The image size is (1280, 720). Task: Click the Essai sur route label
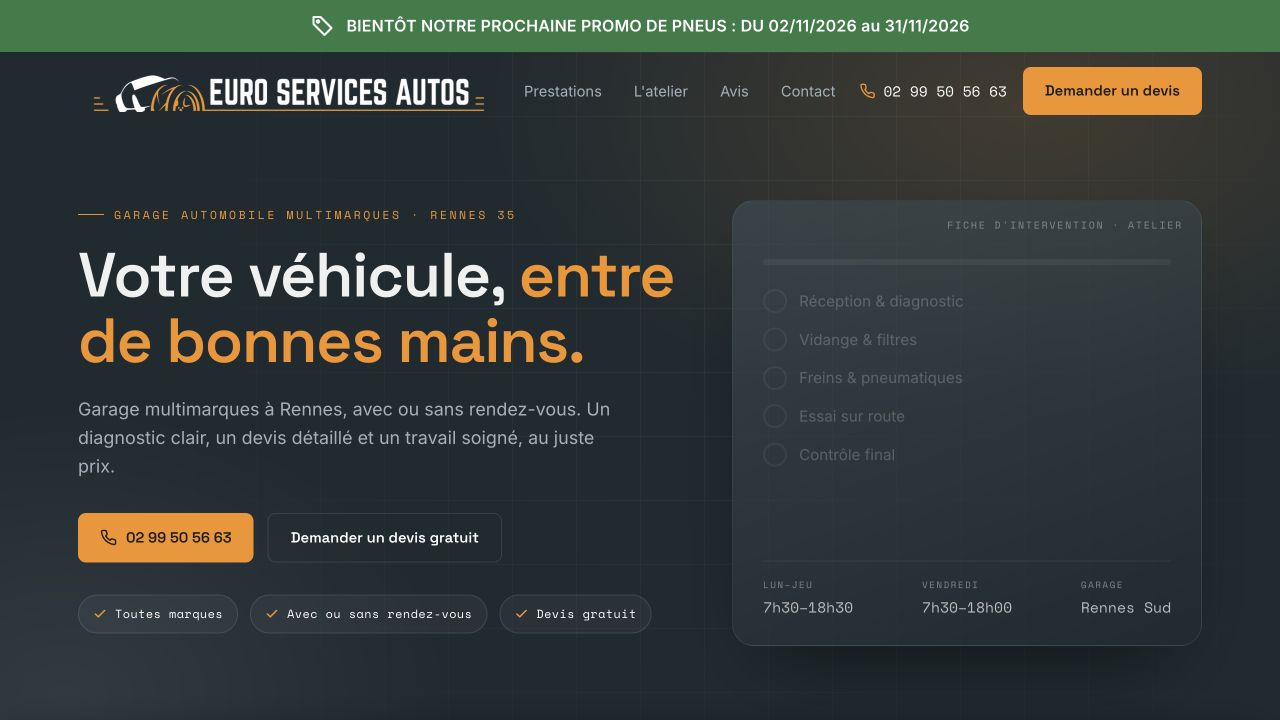pyautogui.click(x=852, y=416)
